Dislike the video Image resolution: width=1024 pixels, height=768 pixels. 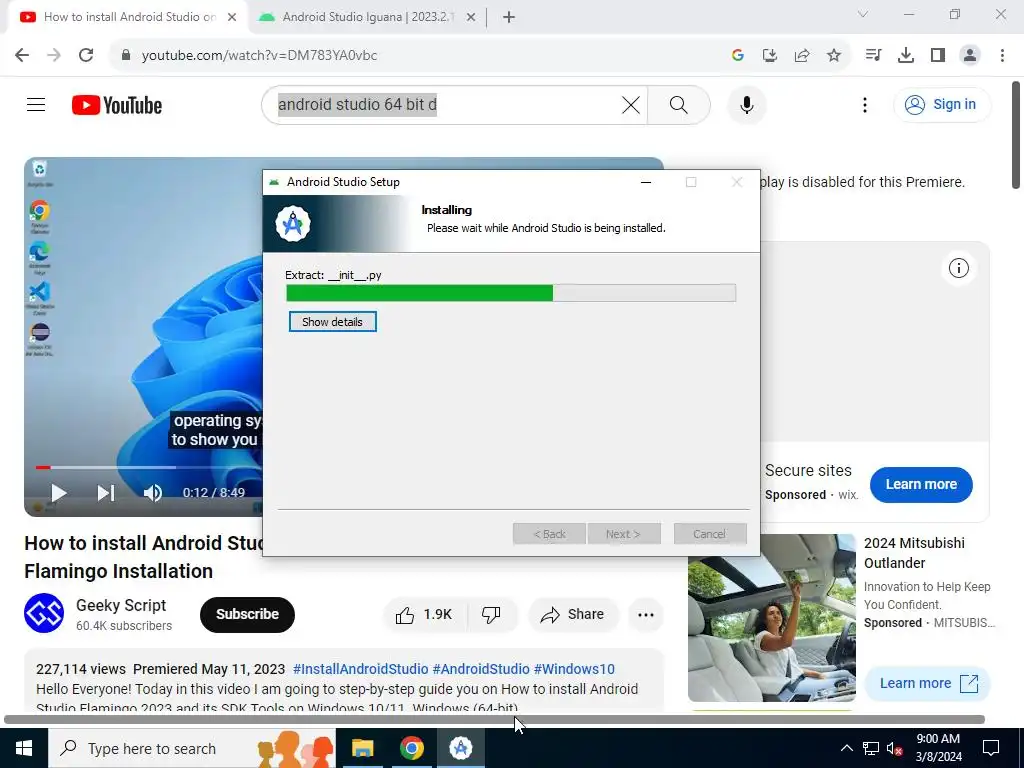(491, 615)
